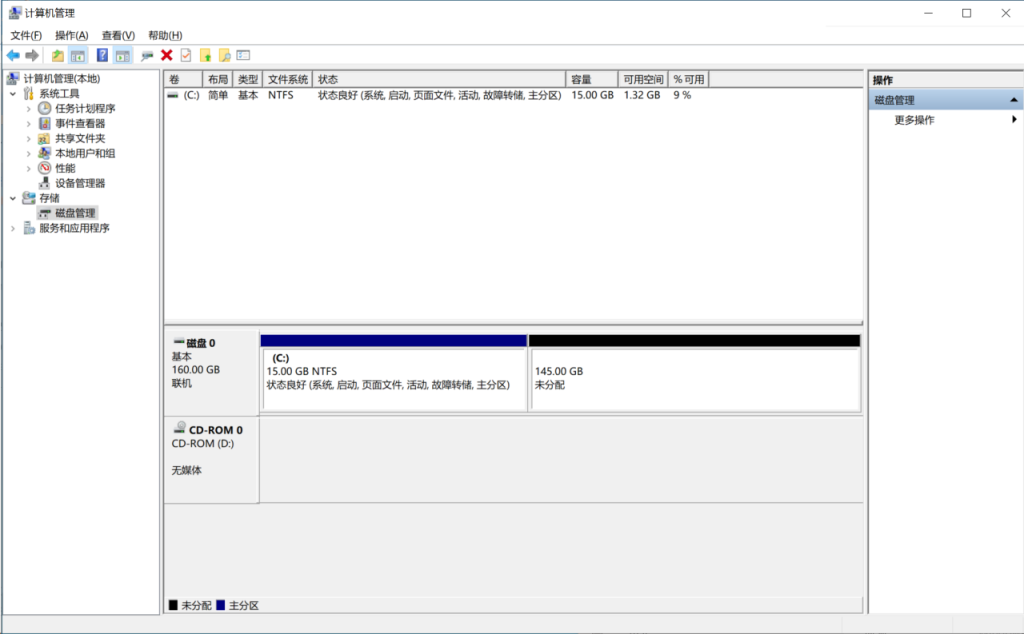The height and width of the screenshot is (634, 1024).
Task: Click the folder with magnifier toolbar icon
Action: pyautogui.click(x=226, y=54)
